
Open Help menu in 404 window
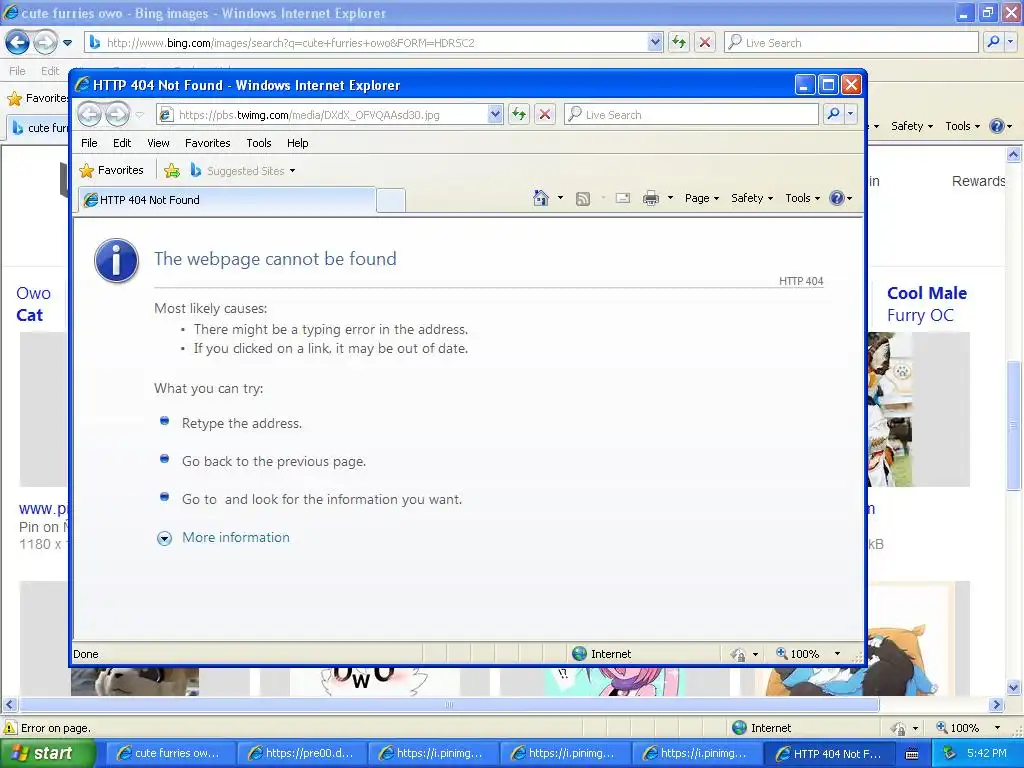298,143
